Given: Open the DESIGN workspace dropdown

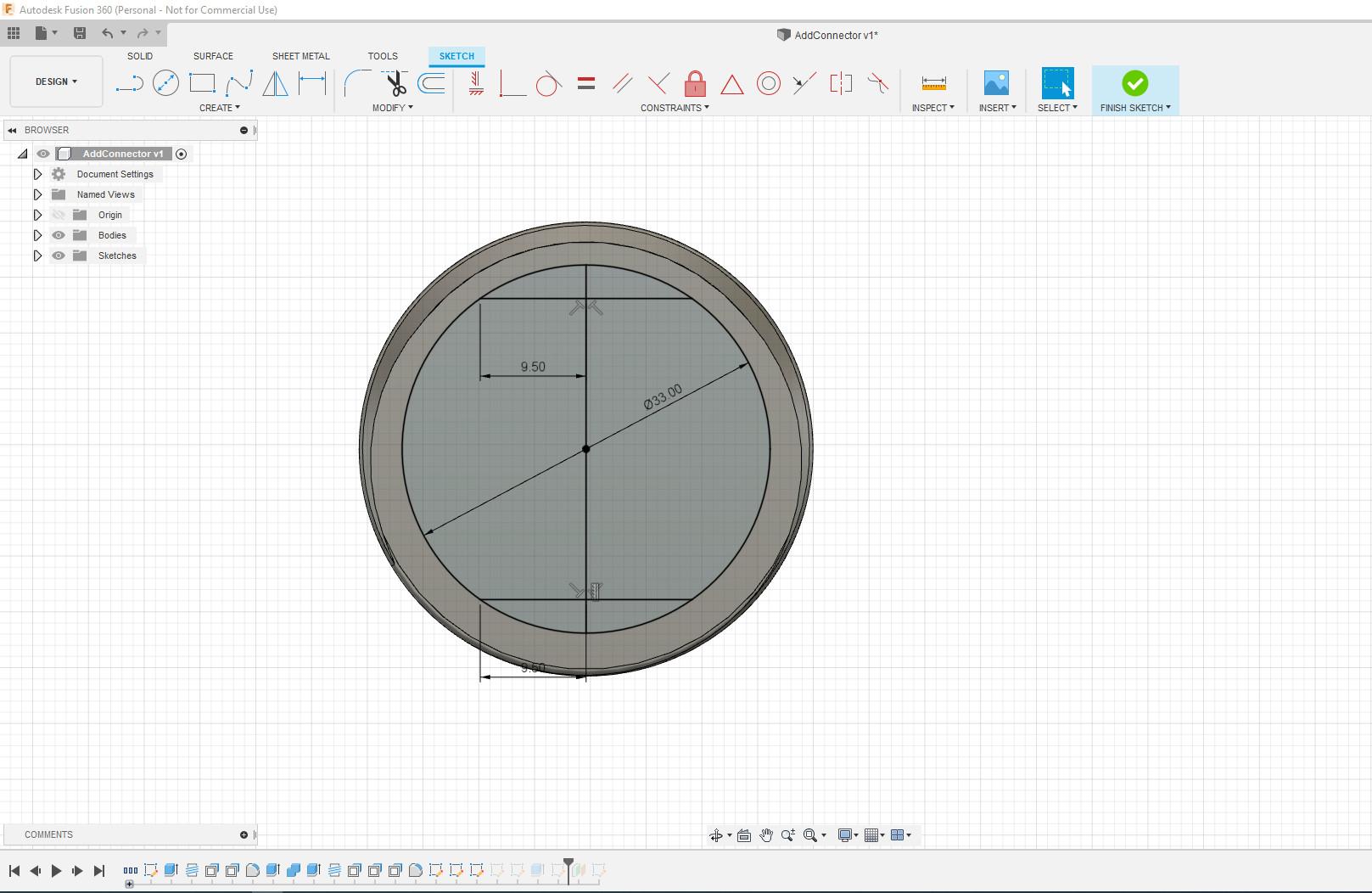Looking at the screenshot, I should tap(56, 81).
